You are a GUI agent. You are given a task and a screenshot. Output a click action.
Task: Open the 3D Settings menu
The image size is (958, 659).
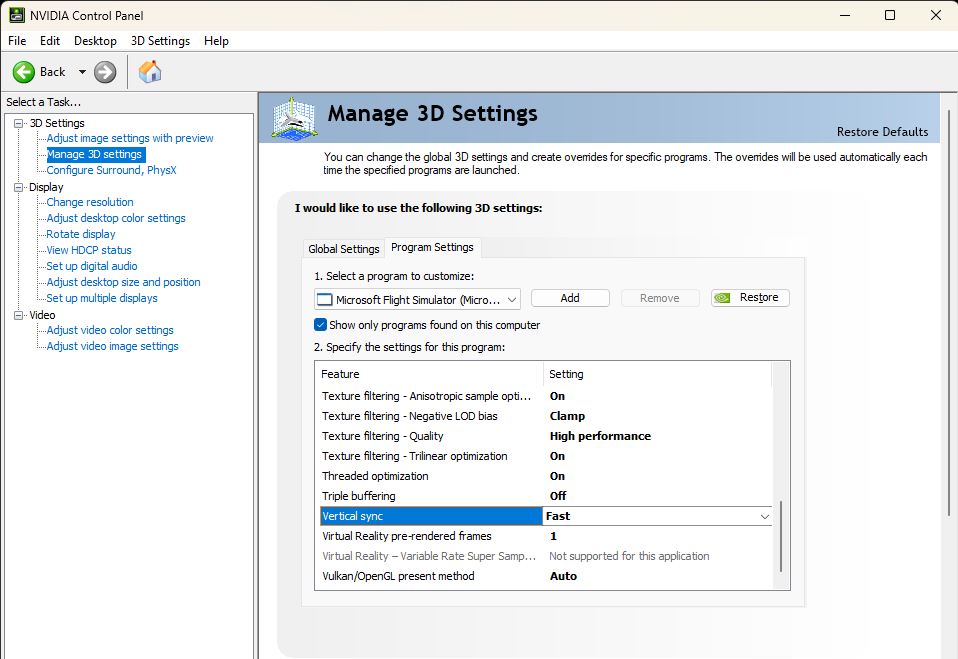(160, 41)
